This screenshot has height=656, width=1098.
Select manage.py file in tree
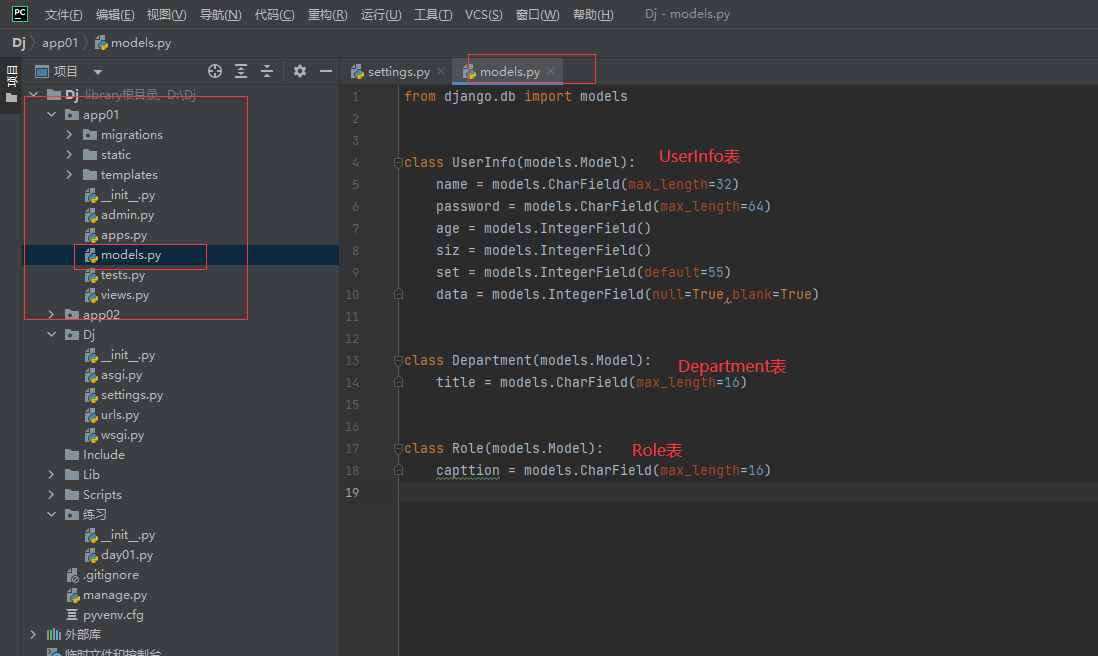[x=114, y=595]
